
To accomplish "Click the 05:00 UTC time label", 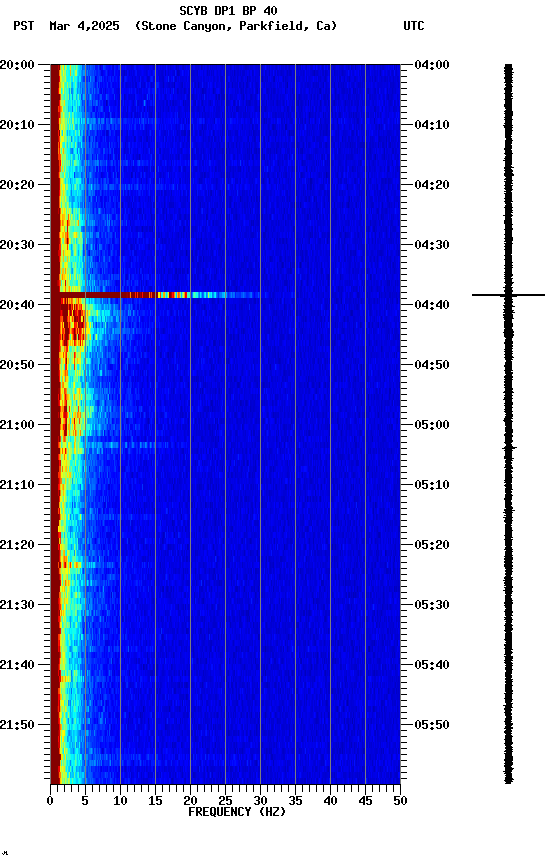I will pos(432,425).
